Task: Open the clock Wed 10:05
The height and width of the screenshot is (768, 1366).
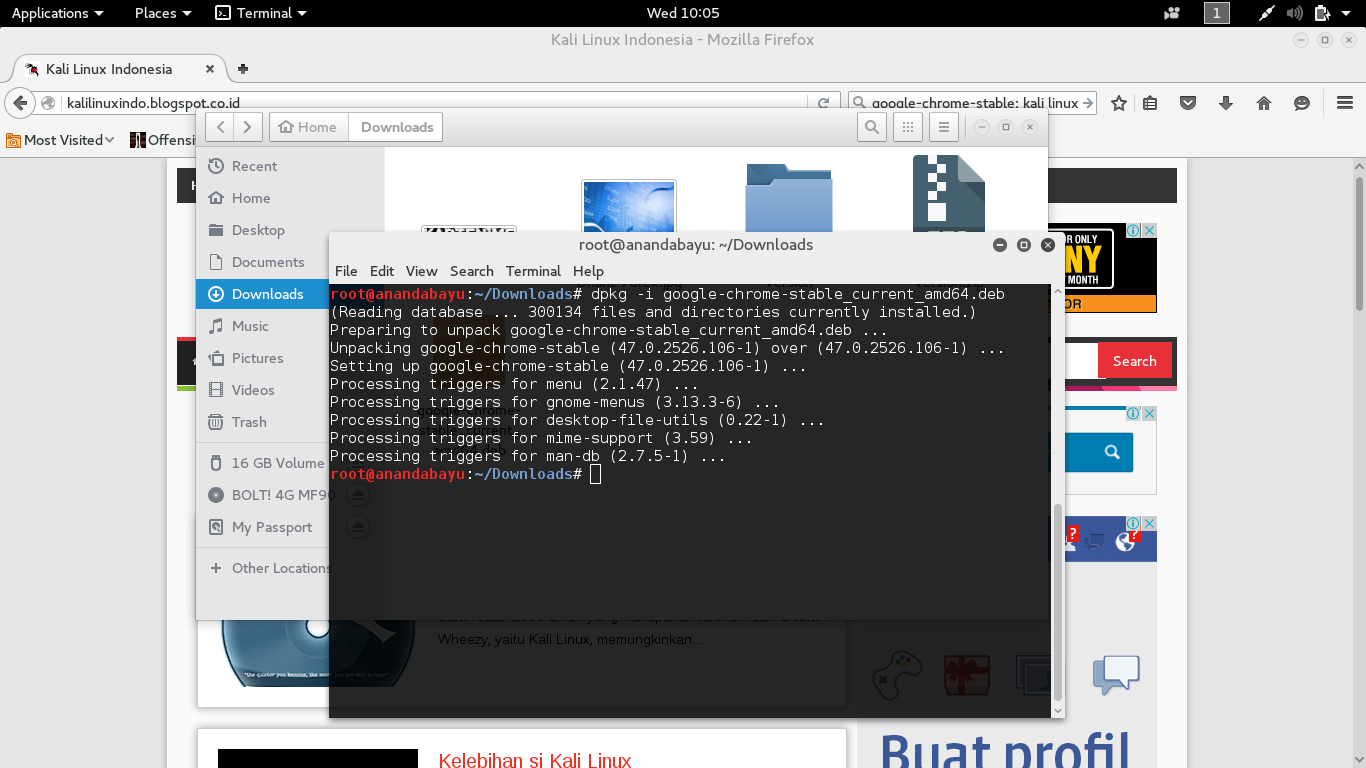Action: pyautogui.click(x=683, y=13)
